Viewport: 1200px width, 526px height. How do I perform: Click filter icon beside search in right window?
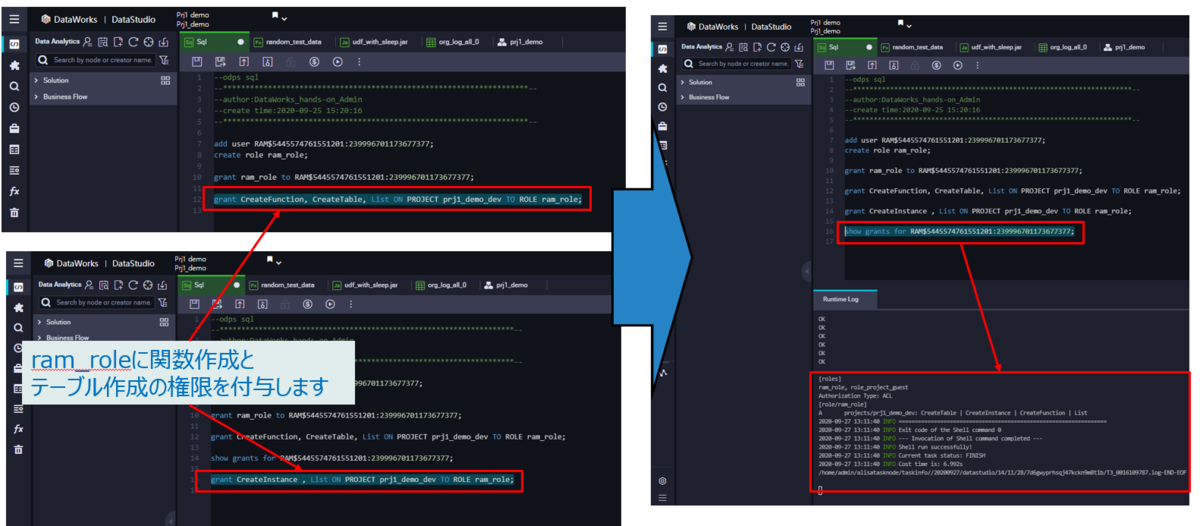[800, 64]
